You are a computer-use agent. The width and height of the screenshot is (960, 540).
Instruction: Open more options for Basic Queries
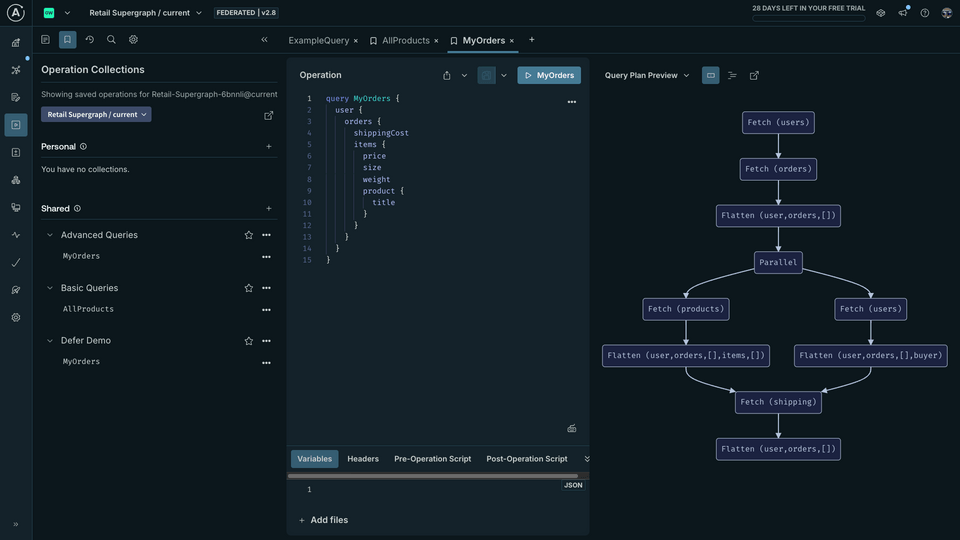point(266,288)
